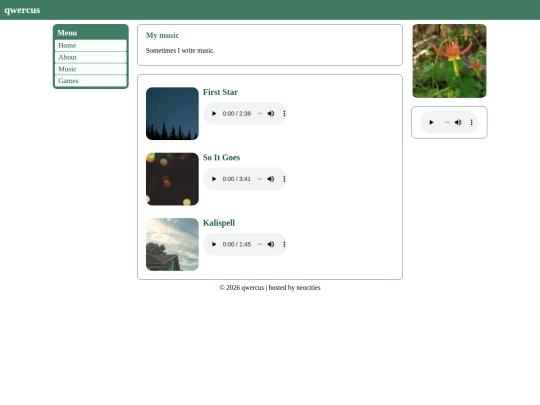Click the Menu sidebar heading

tap(67, 33)
